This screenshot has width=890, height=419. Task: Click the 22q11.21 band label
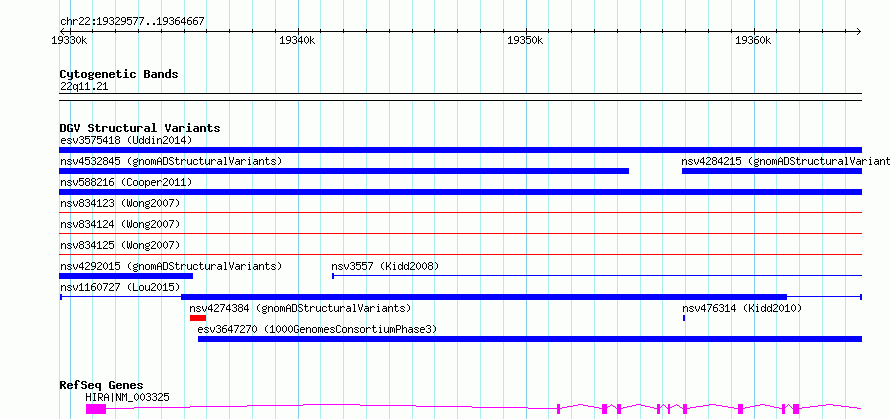84,87
